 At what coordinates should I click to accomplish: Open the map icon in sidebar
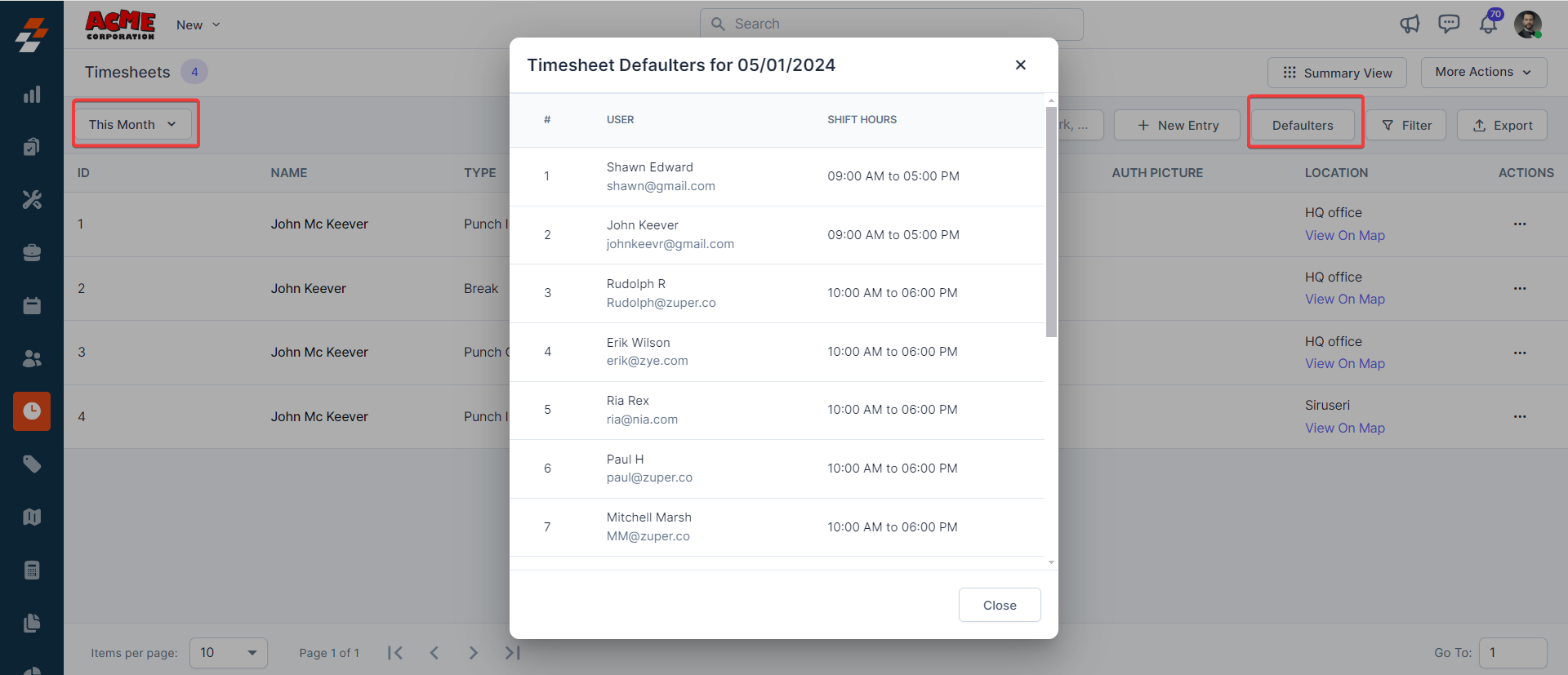coord(32,517)
